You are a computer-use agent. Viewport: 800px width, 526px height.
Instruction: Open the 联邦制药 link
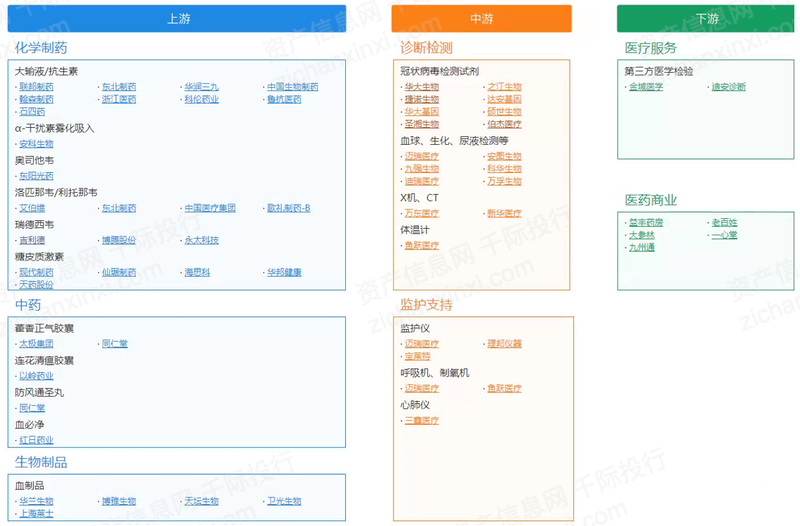coord(36,87)
